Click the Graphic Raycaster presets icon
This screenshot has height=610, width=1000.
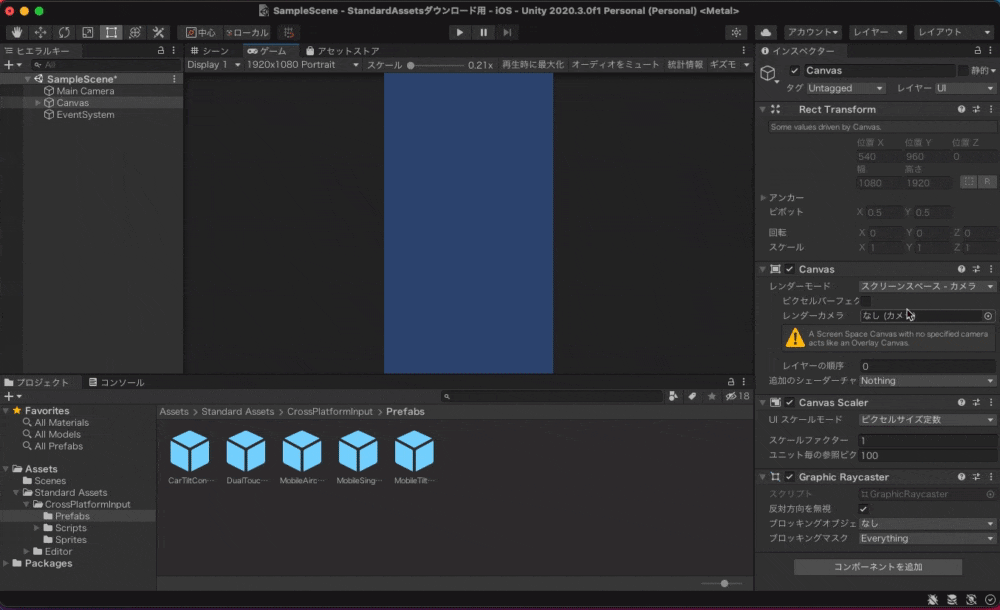click(977, 476)
